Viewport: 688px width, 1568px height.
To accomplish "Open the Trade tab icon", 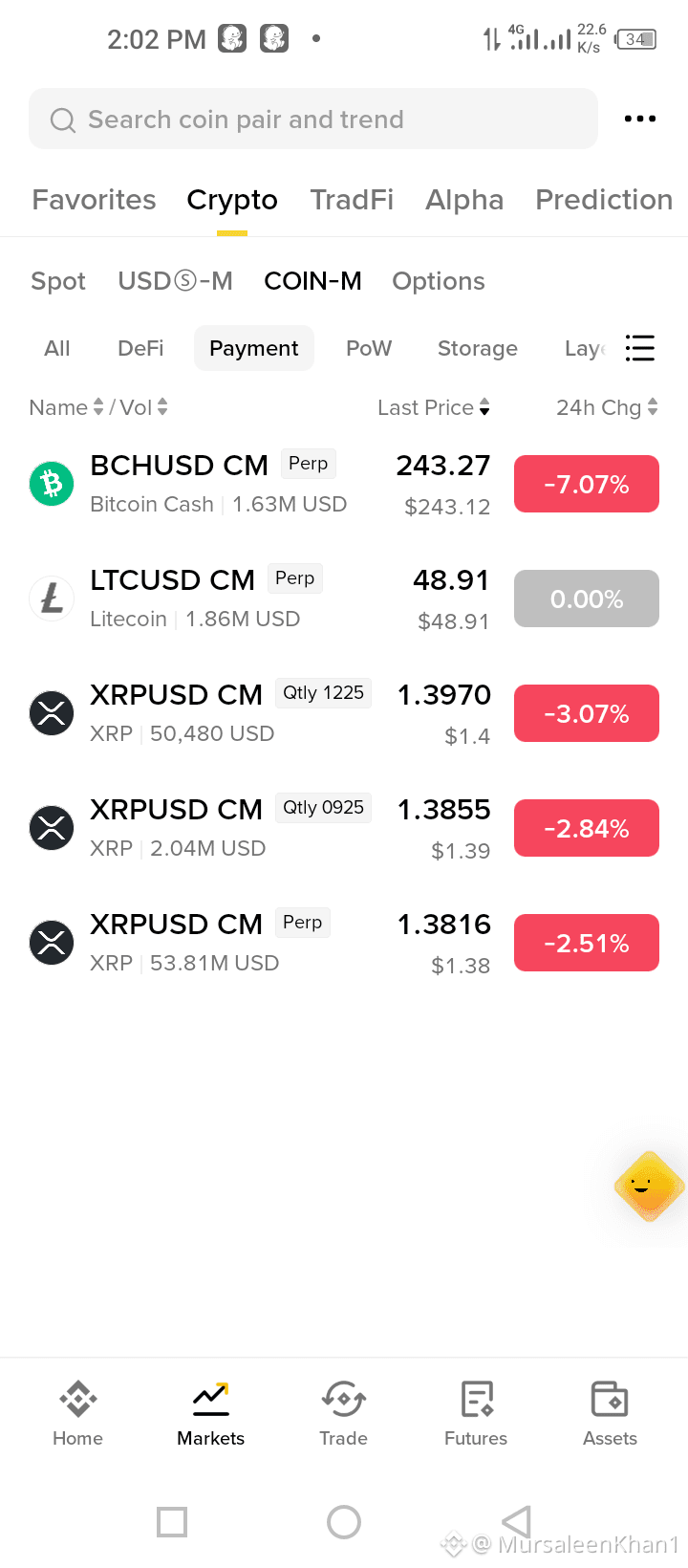I will coord(343,1399).
